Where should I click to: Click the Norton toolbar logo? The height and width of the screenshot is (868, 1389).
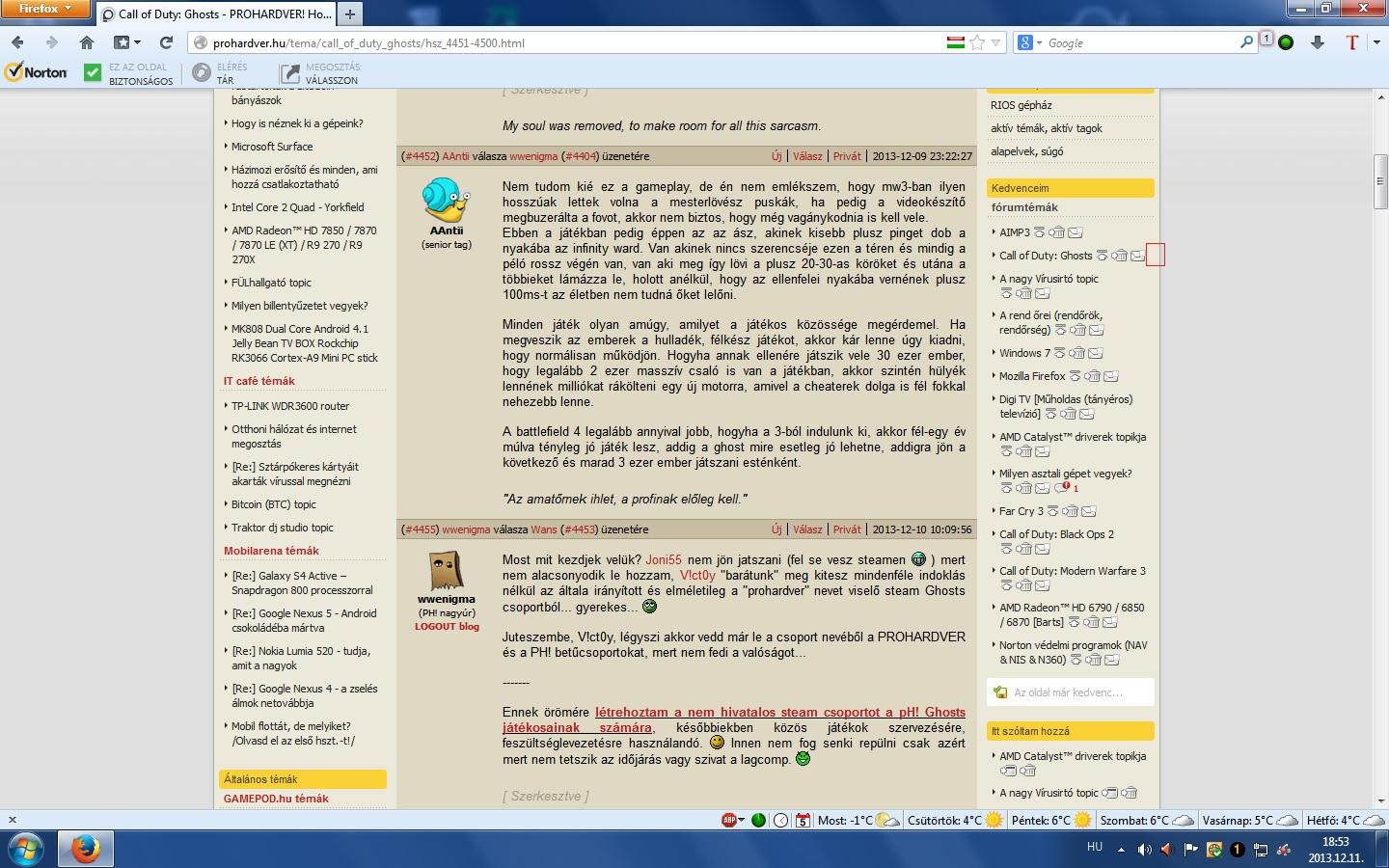pos(36,72)
